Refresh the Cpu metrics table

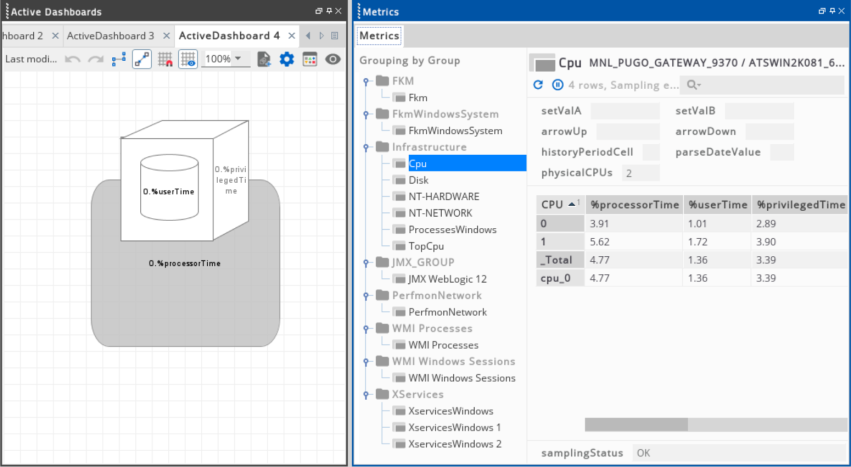pyautogui.click(x=538, y=85)
